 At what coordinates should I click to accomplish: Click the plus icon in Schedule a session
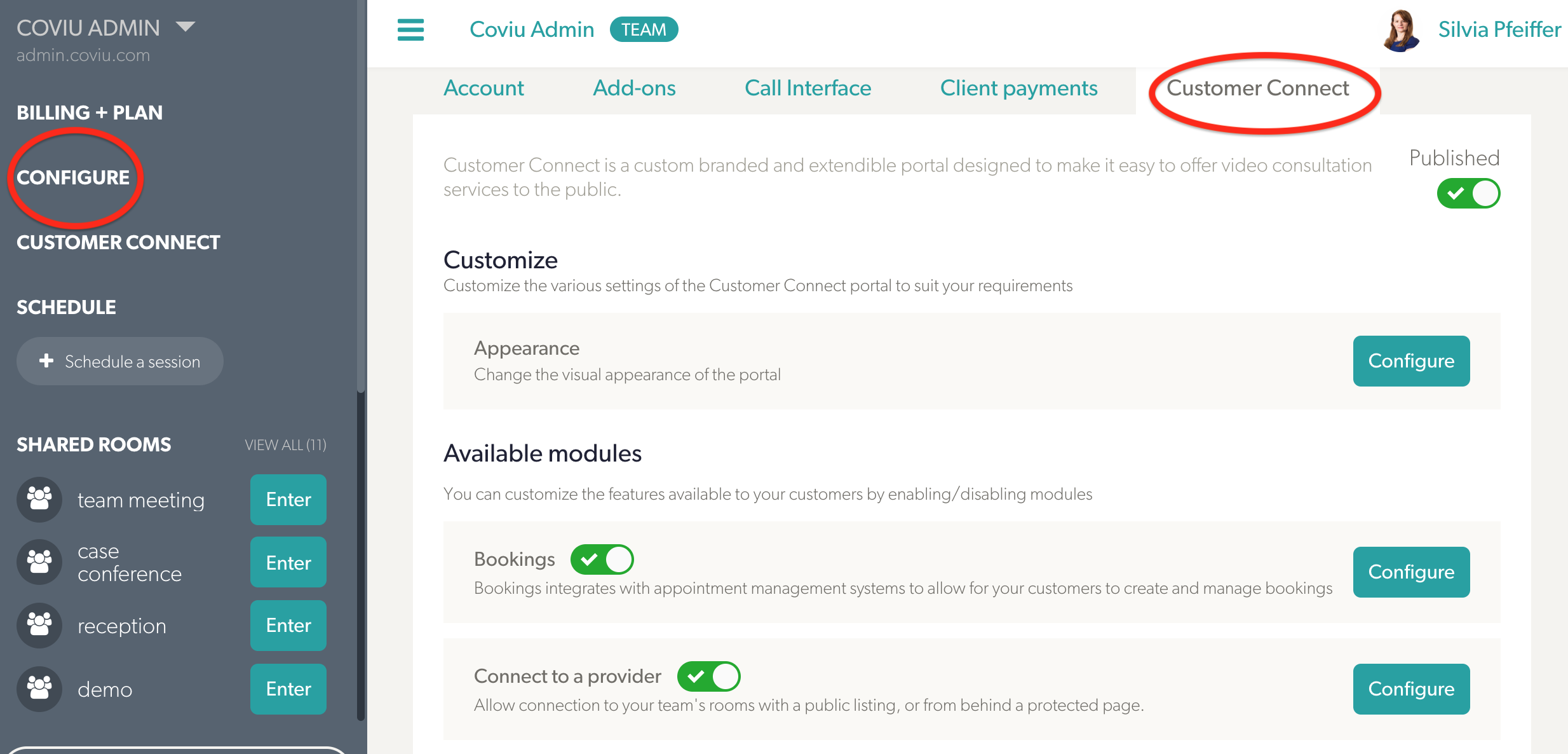click(46, 360)
